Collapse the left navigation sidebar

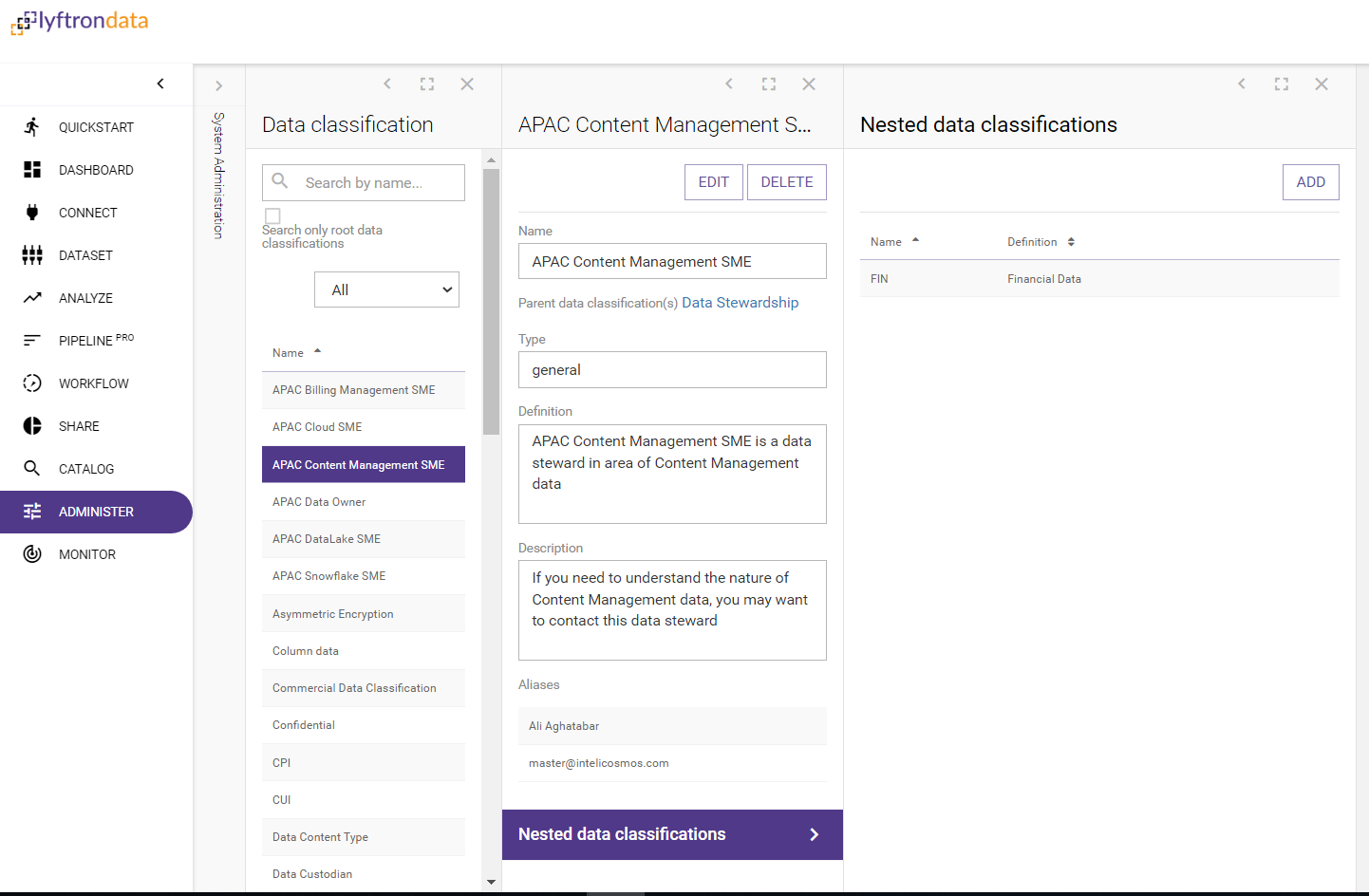coord(160,84)
